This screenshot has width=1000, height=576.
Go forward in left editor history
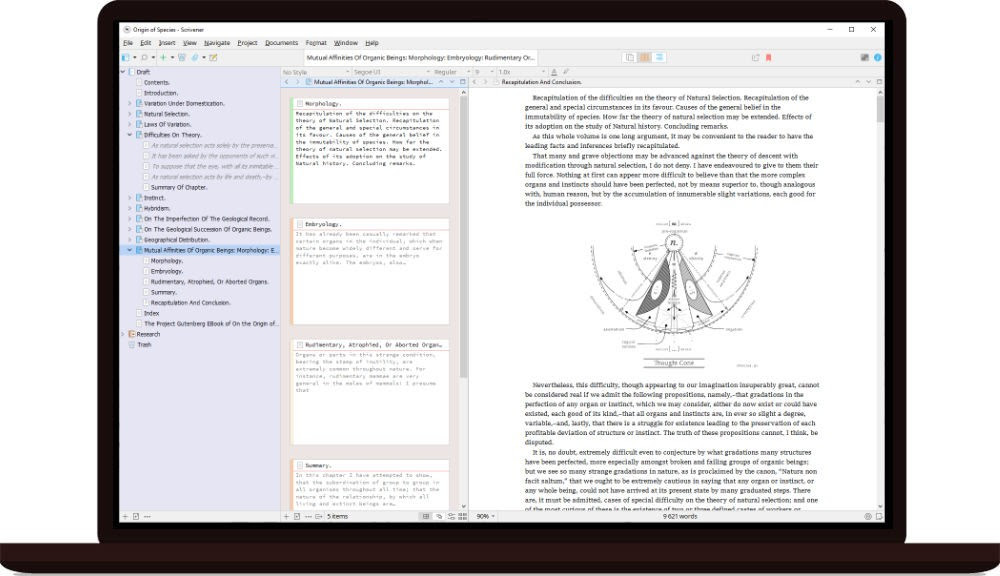pos(297,82)
